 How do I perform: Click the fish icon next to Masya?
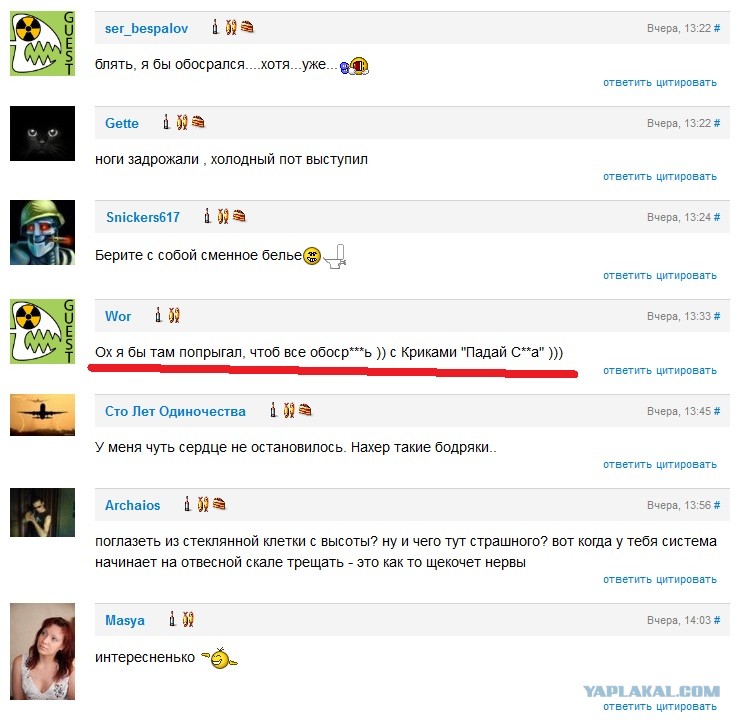tap(188, 619)
